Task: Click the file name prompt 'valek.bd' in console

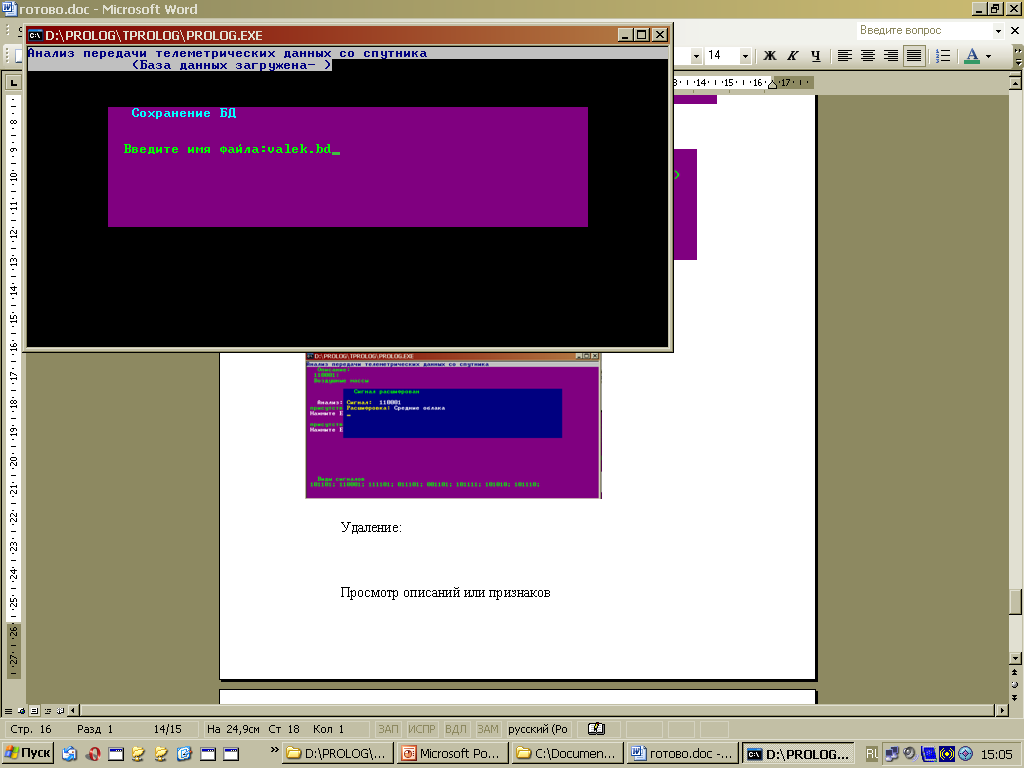Action: (299, 149)
